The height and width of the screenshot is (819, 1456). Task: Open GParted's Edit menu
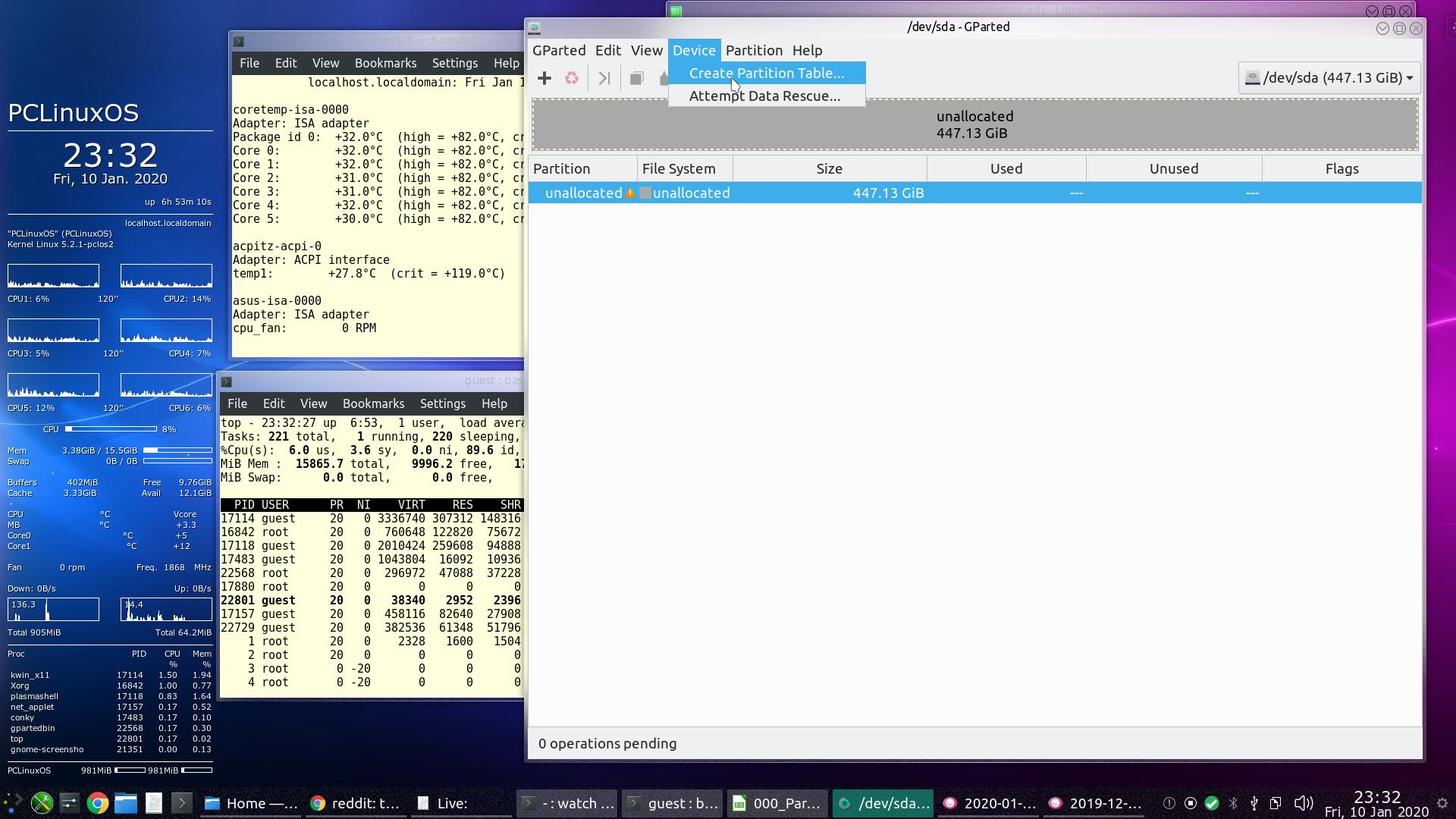[607, 51]
